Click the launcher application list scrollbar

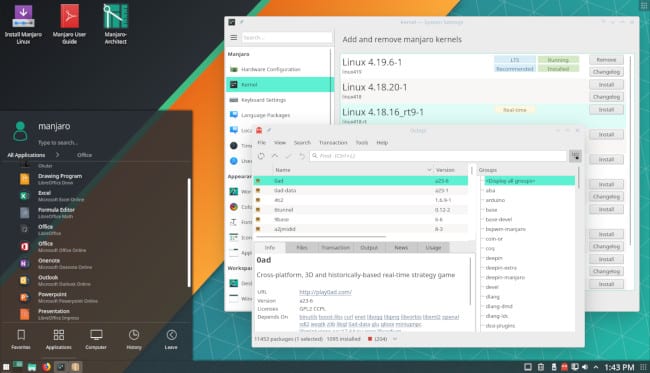pos(189,232)
